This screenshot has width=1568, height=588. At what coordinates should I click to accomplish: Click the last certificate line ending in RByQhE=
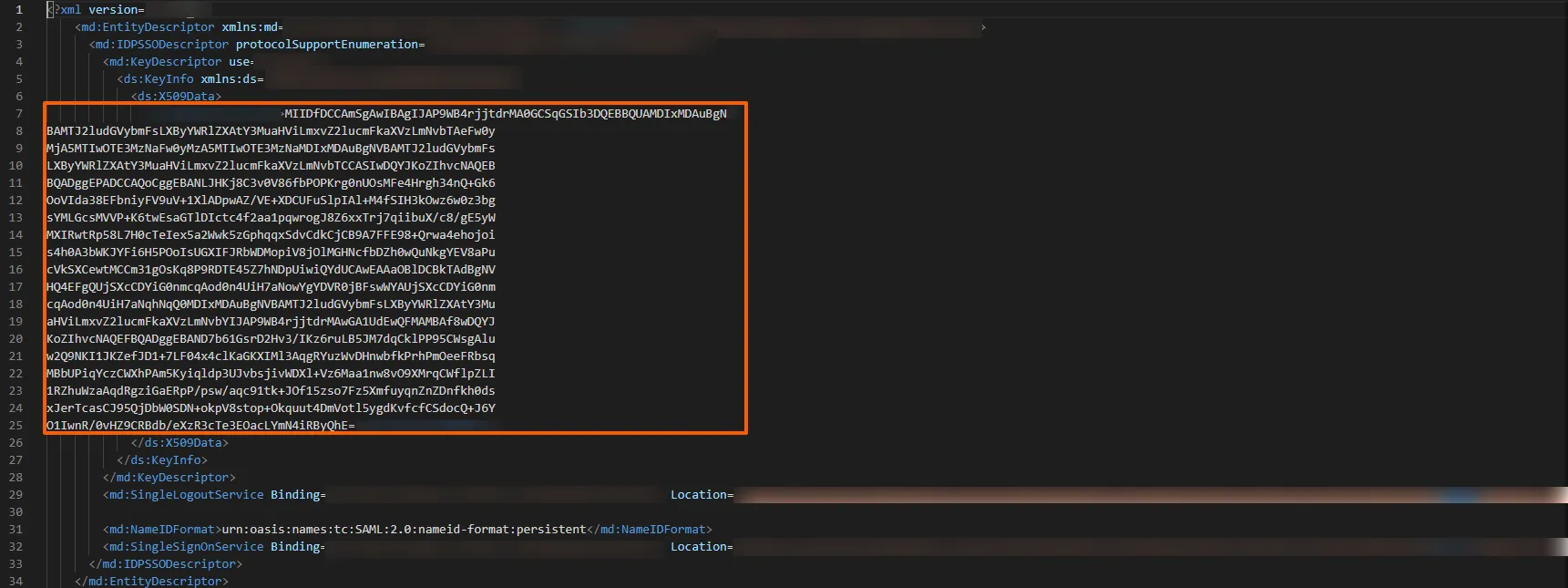click(200, 426)
